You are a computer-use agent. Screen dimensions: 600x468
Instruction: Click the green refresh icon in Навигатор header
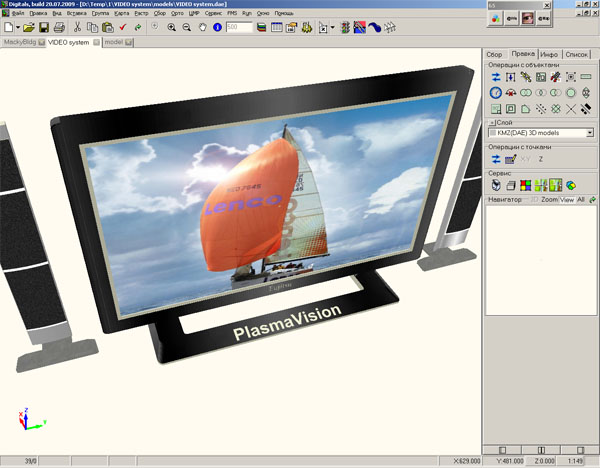[x=592, y=200]
